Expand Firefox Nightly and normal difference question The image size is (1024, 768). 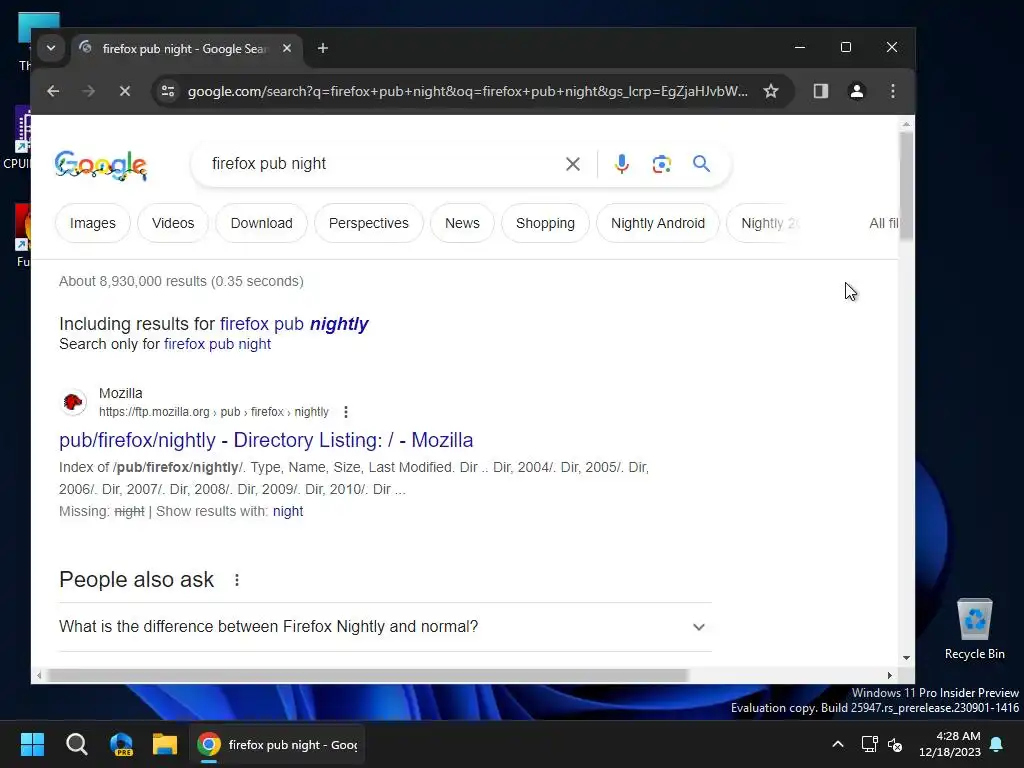(385, 627)
